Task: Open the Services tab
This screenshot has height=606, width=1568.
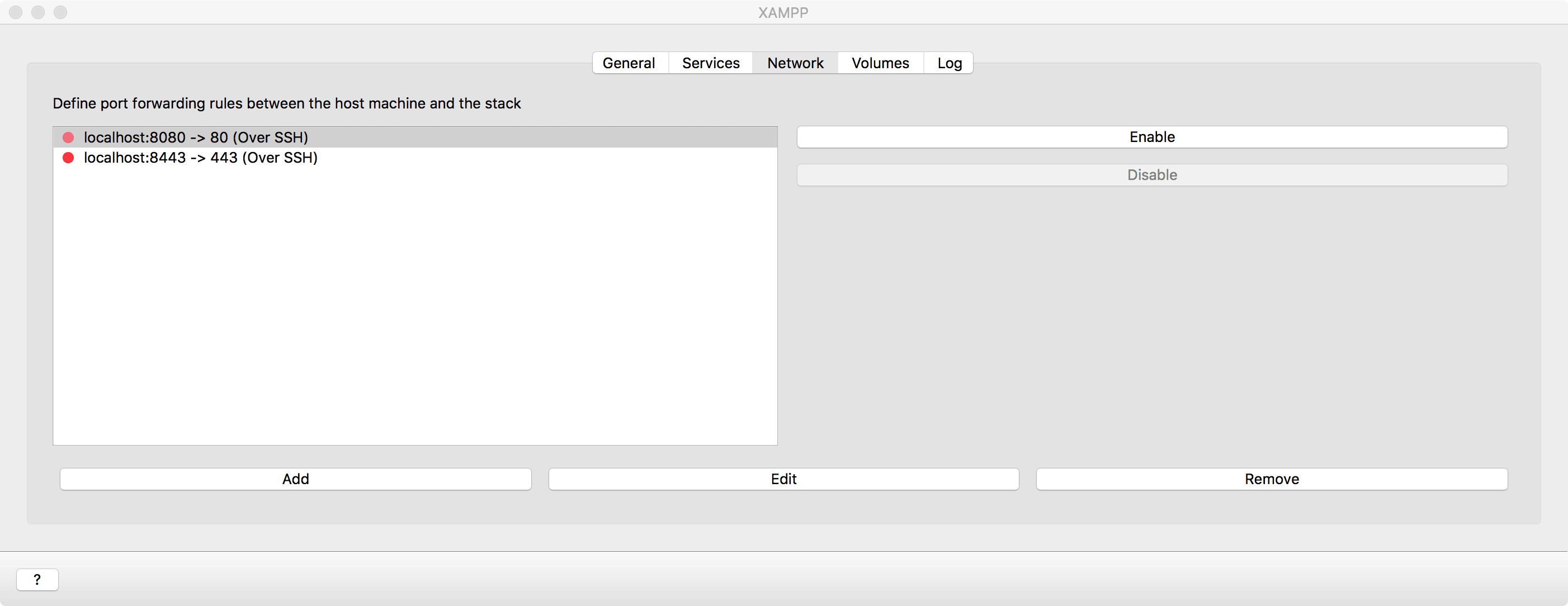Action: 710,63
